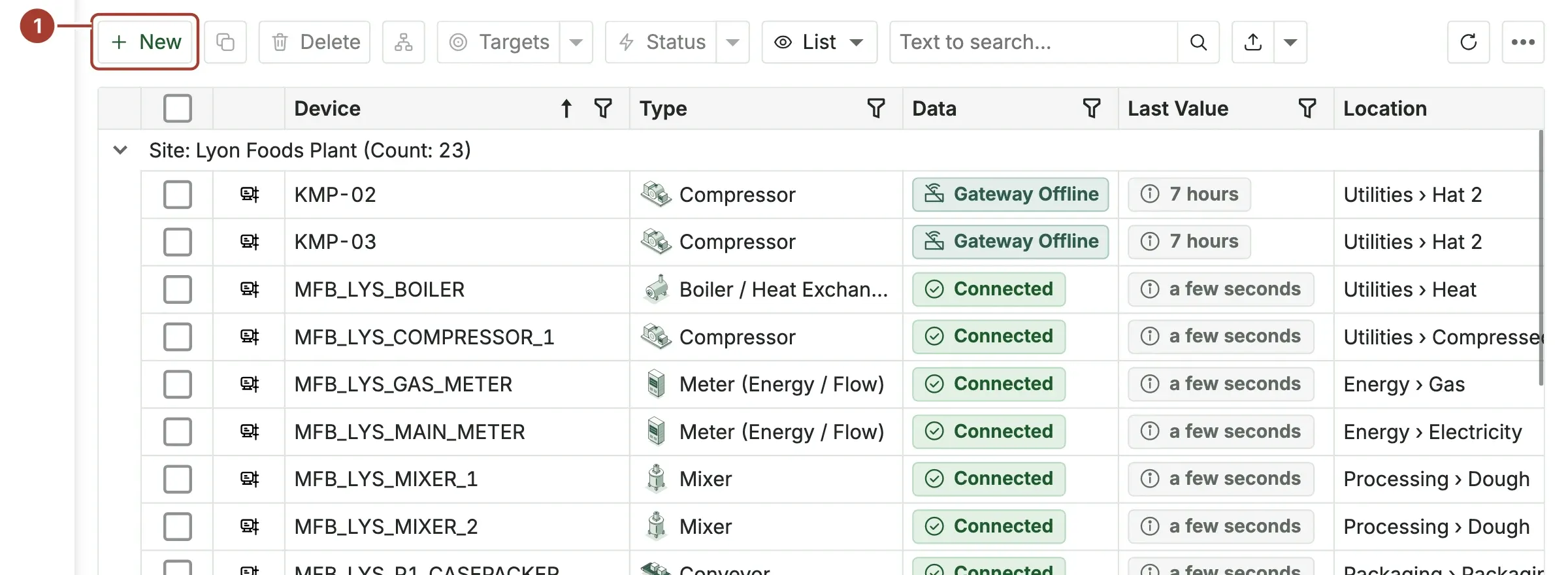Click the device icon in the MFB_LYS_MIXER_2 row

pyautogui.click(x=249, y=527)
